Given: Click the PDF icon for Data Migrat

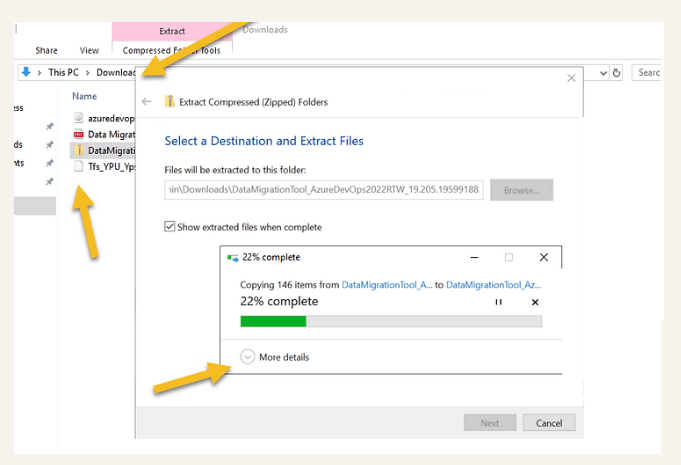Looking at the screenshot, I should (79, 134).
